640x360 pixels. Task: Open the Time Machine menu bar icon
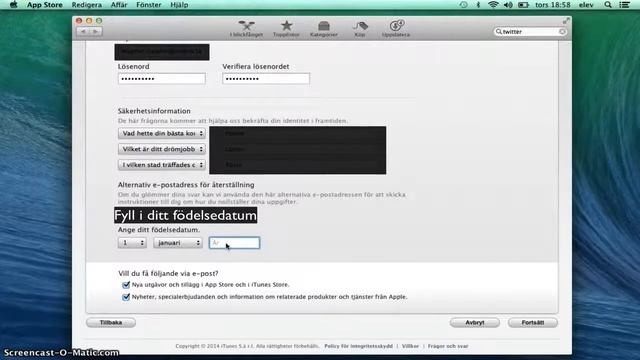pyautogui.click(x=463, y=5)
